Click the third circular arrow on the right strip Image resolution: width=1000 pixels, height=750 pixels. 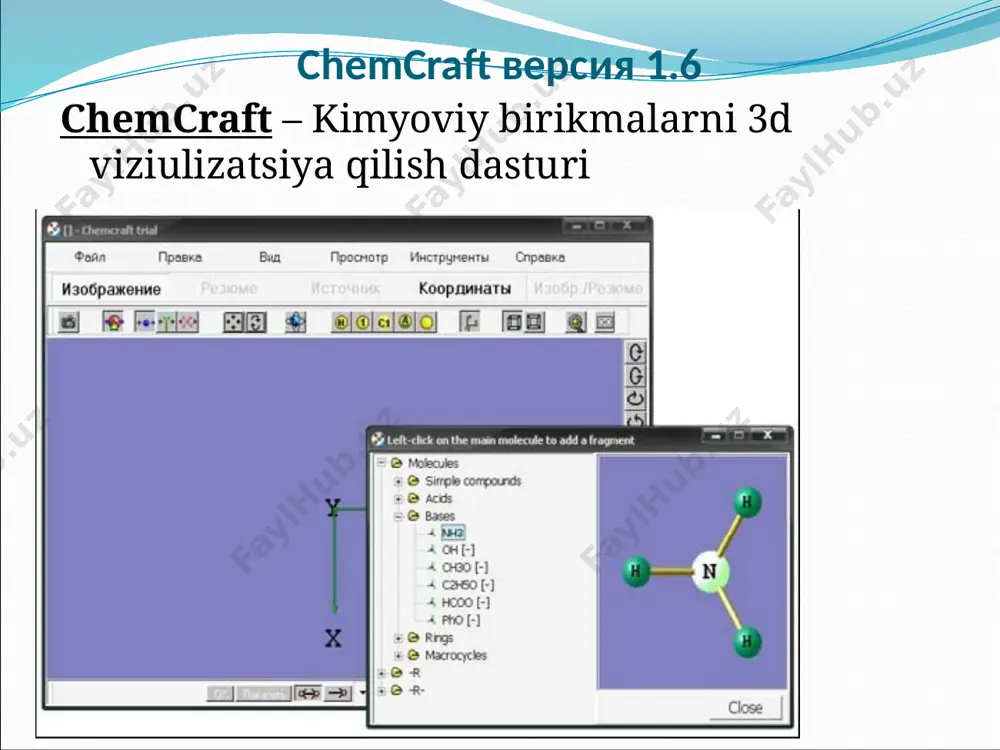[636, 399]
